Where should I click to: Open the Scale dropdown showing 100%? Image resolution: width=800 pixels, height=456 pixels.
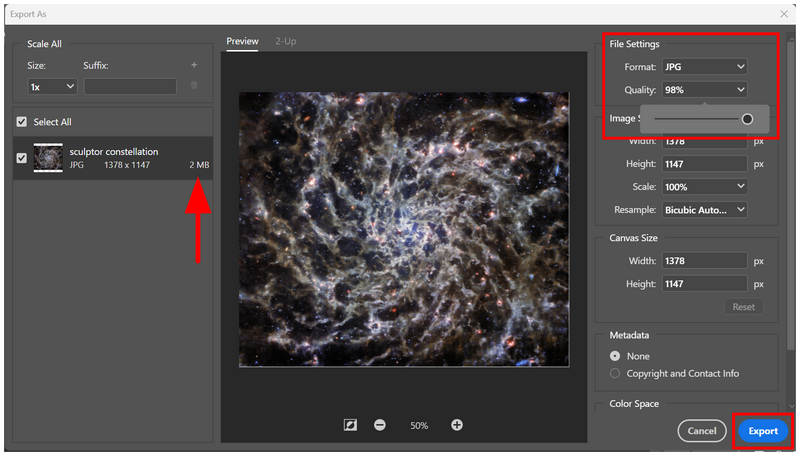(x=704, y=187)
